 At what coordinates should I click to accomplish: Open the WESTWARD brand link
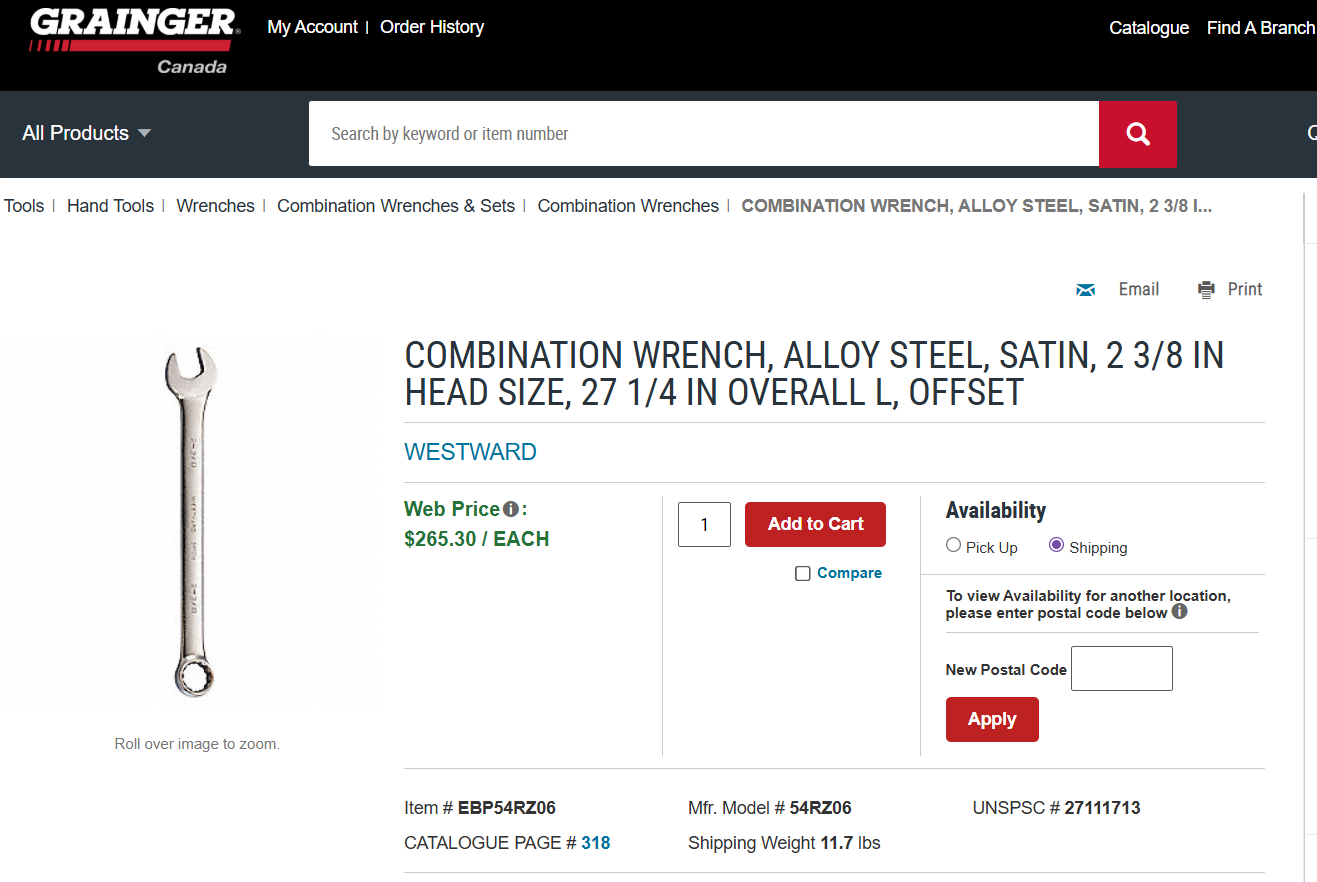click(470, 452)
